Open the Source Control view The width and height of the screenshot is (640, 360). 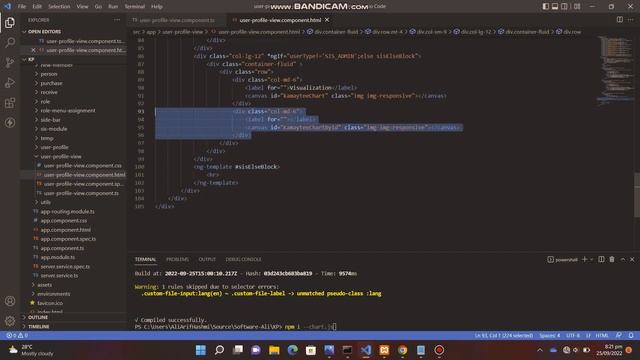[x=10, y=62]
